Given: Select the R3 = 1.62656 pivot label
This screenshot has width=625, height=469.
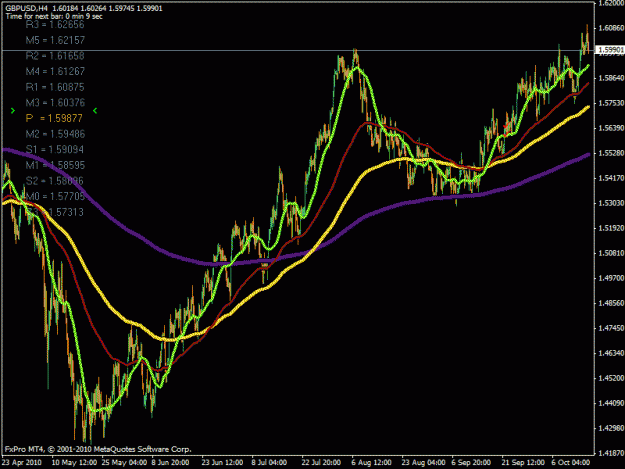Looking at the screenshot, I should tap(55, 25).
